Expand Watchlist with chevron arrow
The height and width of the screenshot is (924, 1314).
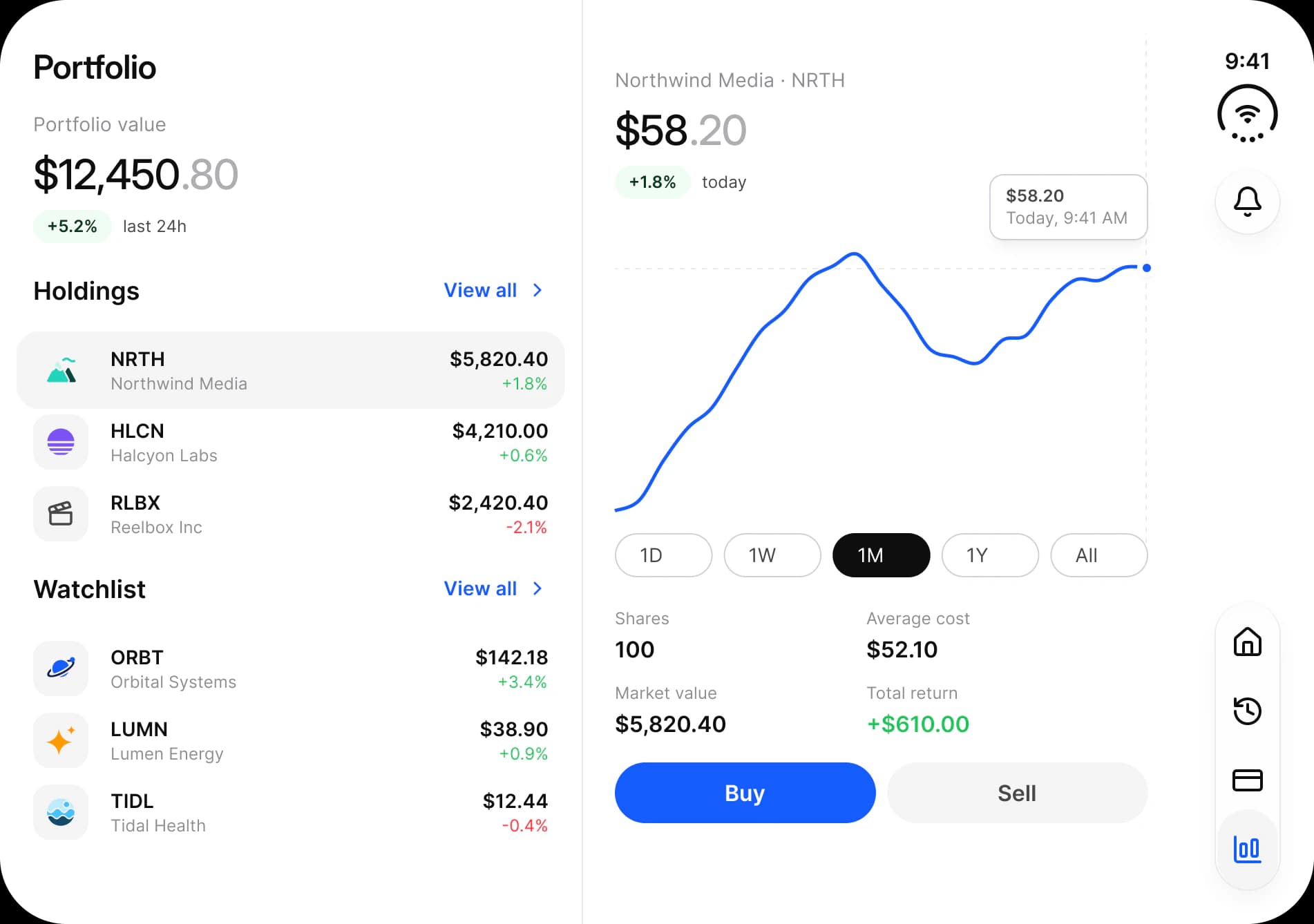537,588
